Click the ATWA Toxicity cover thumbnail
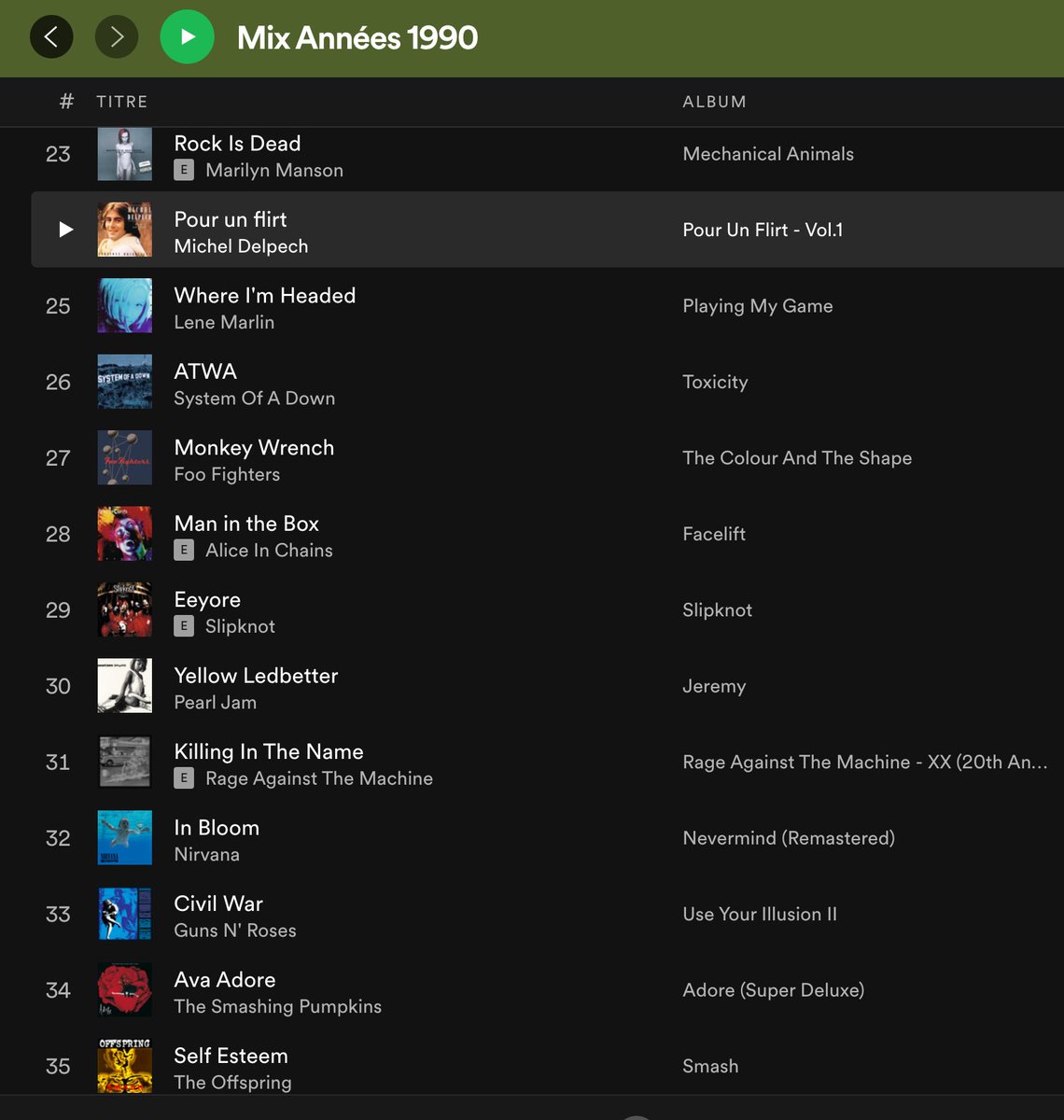 125,382
